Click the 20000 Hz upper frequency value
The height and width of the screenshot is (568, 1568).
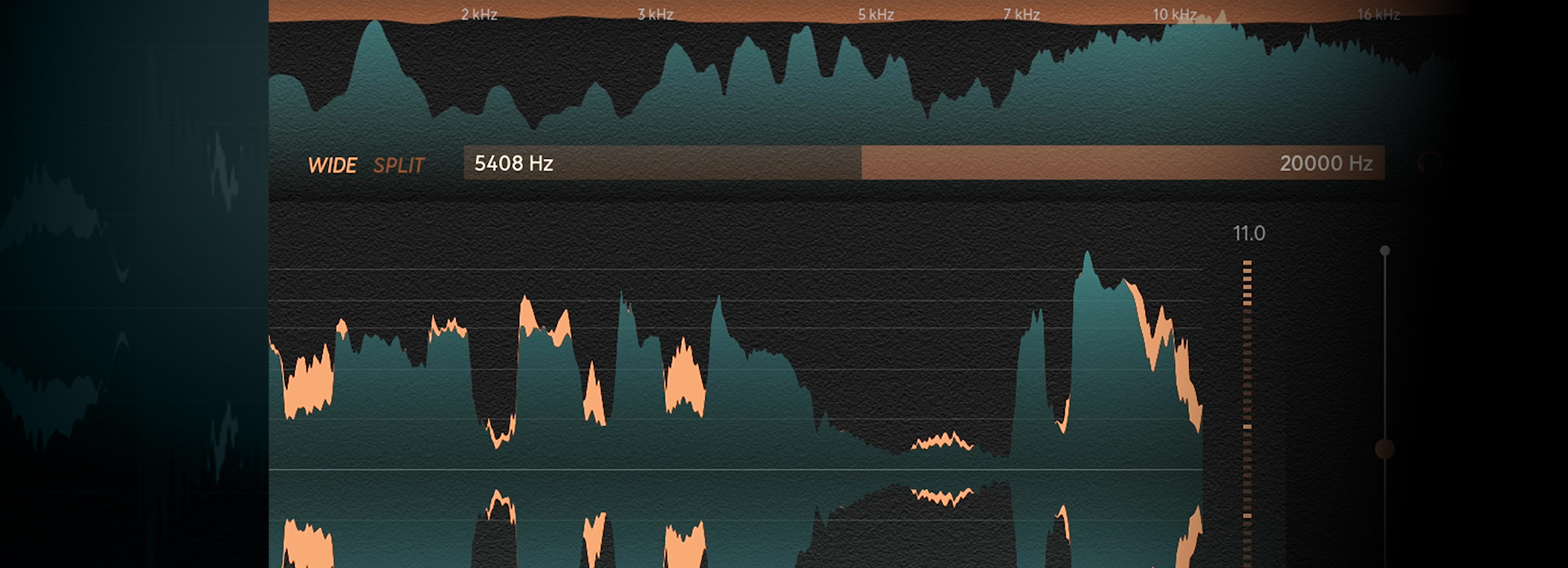click(1325, 163)
